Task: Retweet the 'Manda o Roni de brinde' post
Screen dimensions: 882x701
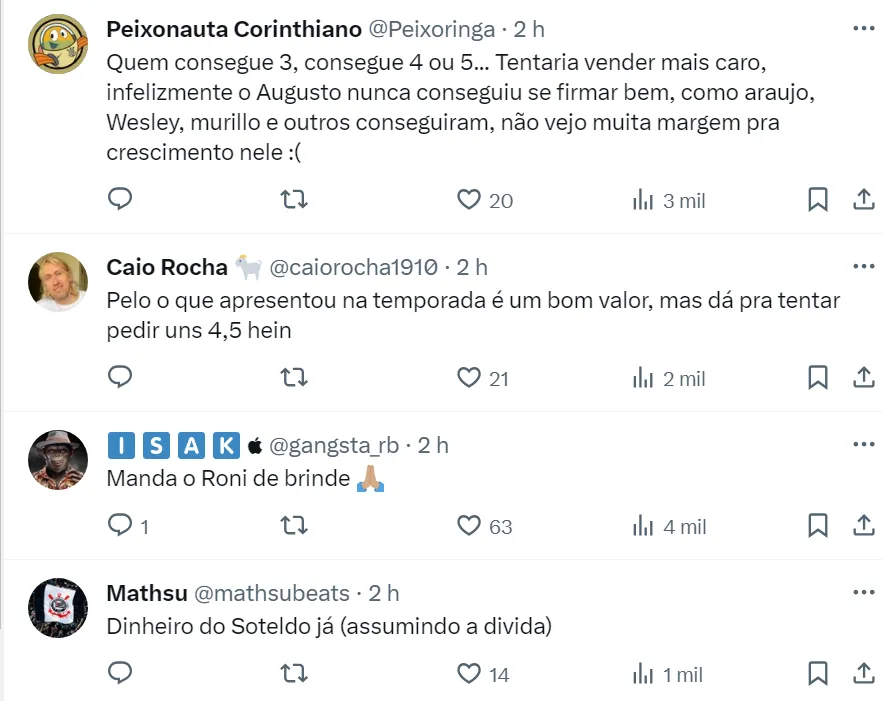Action: point(294,525)
